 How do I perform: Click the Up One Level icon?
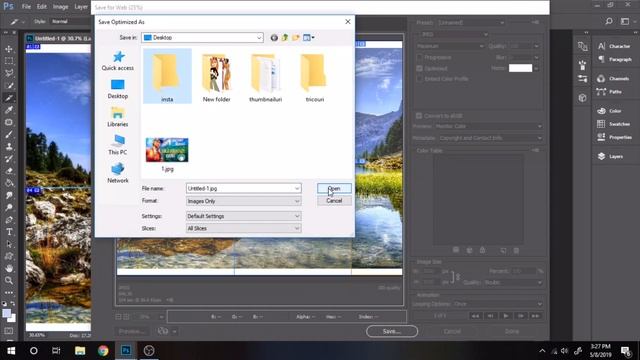click(x=285, y=38)
